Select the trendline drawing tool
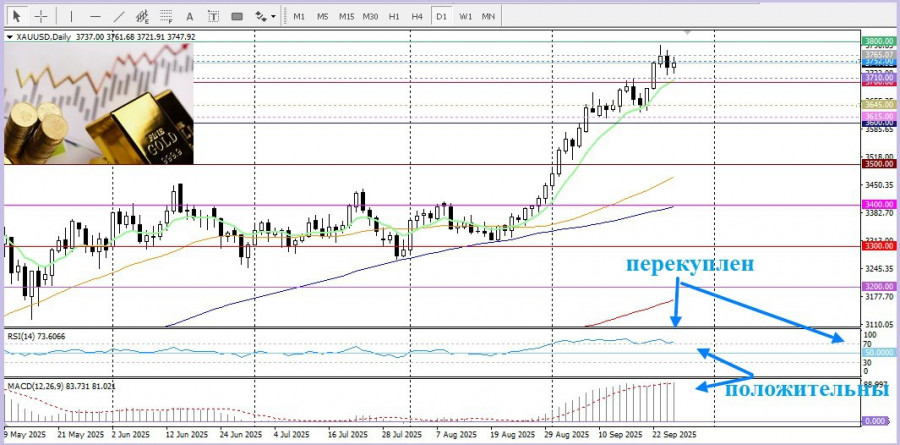 [x=119, y=16]
